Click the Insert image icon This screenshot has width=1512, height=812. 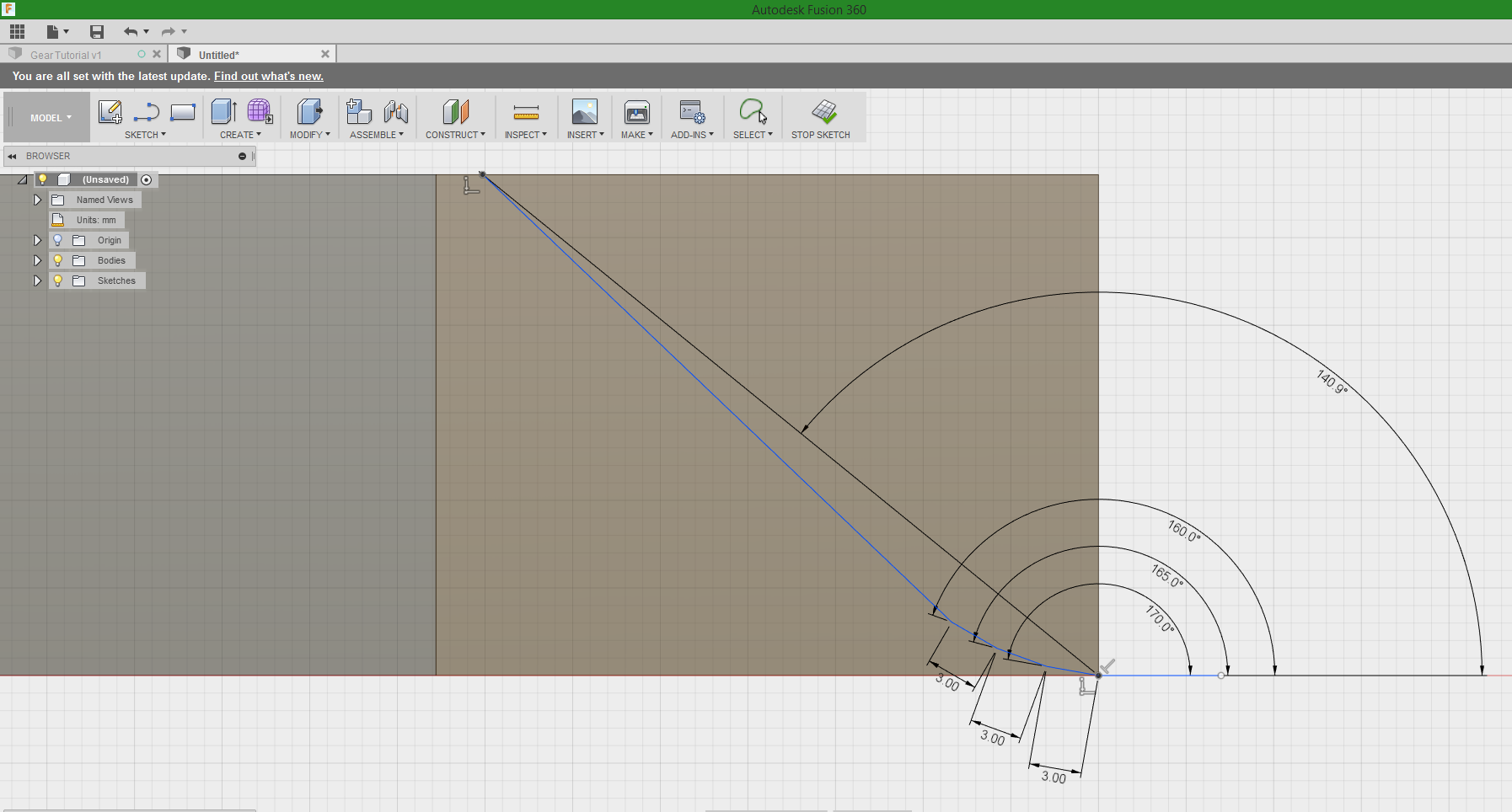pos(585,112)
